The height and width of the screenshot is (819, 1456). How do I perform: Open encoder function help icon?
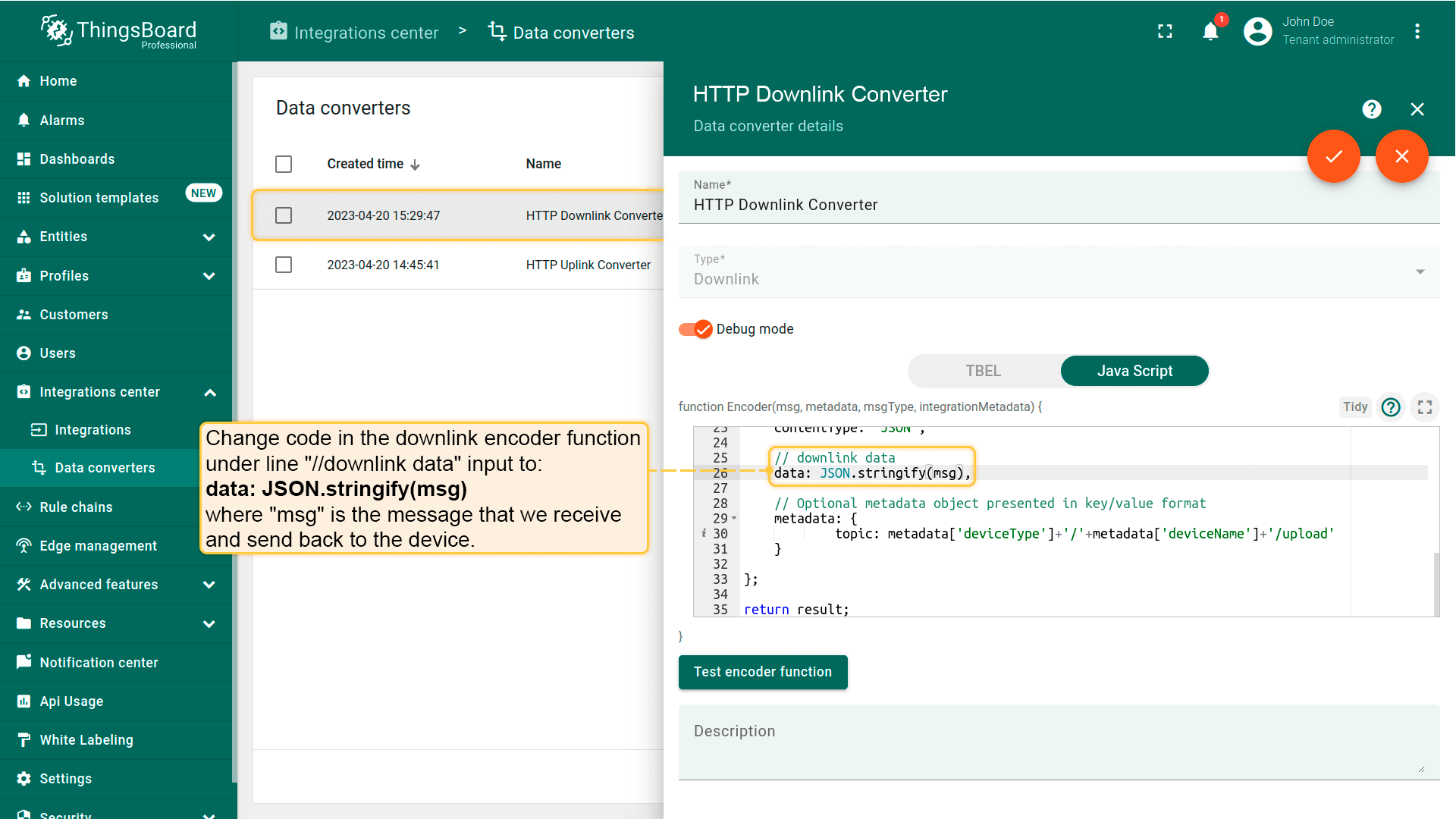pyautogui.click(x=1391, y=407)
